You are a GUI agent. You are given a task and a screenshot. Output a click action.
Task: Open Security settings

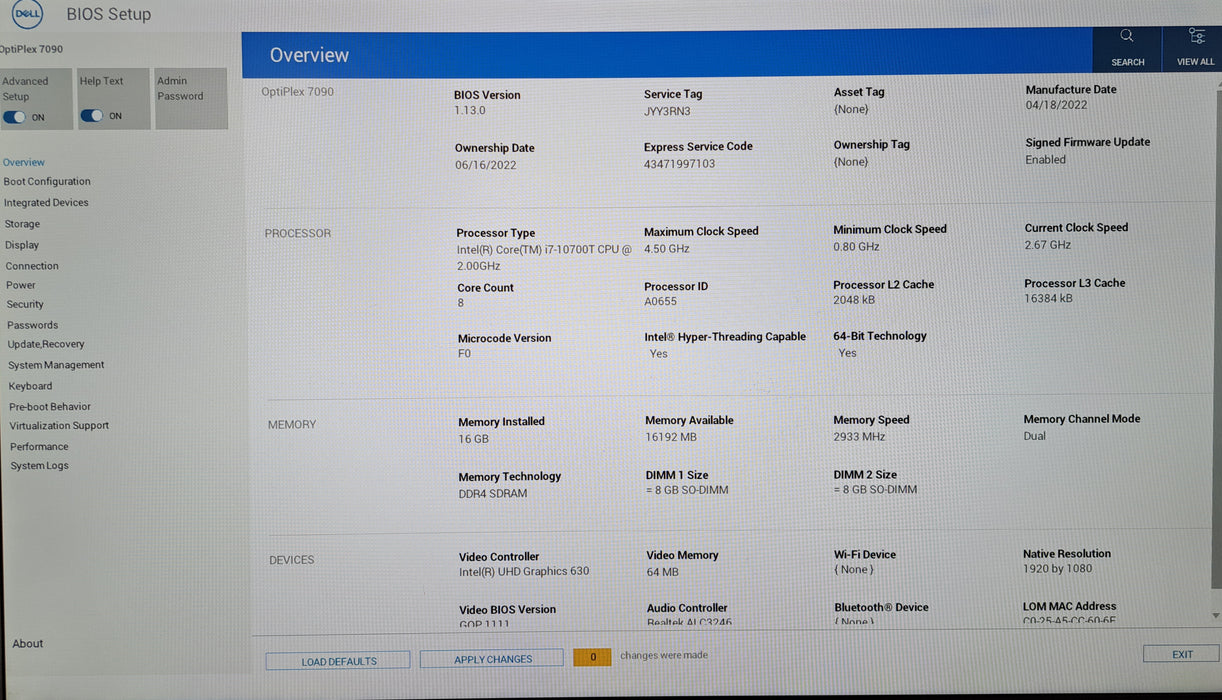25,304
